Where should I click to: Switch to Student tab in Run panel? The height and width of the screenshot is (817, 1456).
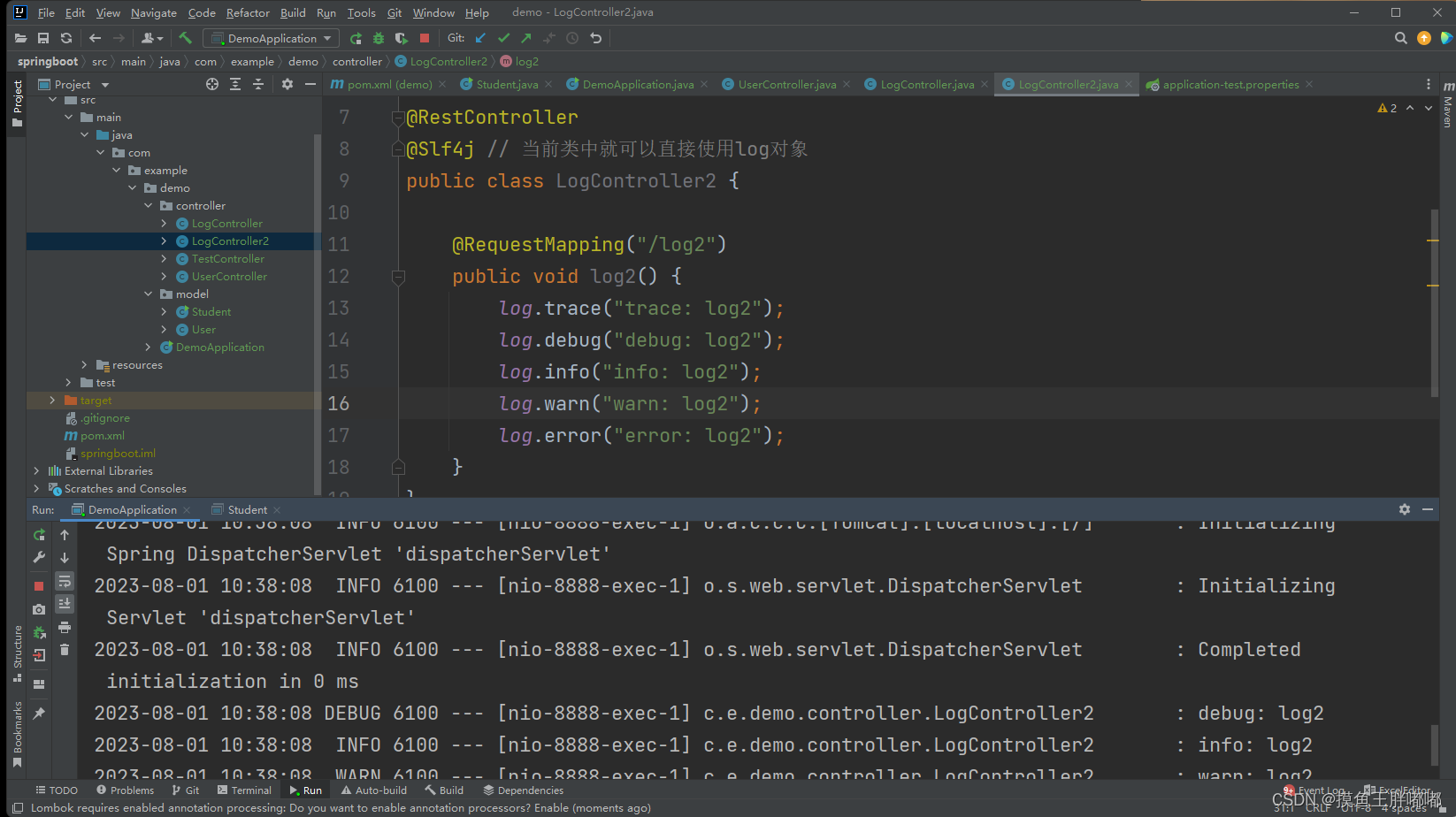coord(247,509)
